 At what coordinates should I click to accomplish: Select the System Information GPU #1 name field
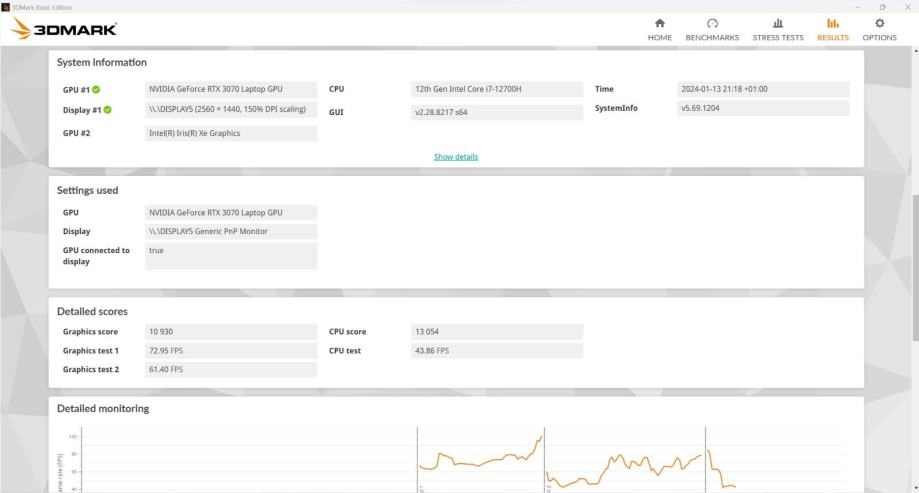pos(231,89)
